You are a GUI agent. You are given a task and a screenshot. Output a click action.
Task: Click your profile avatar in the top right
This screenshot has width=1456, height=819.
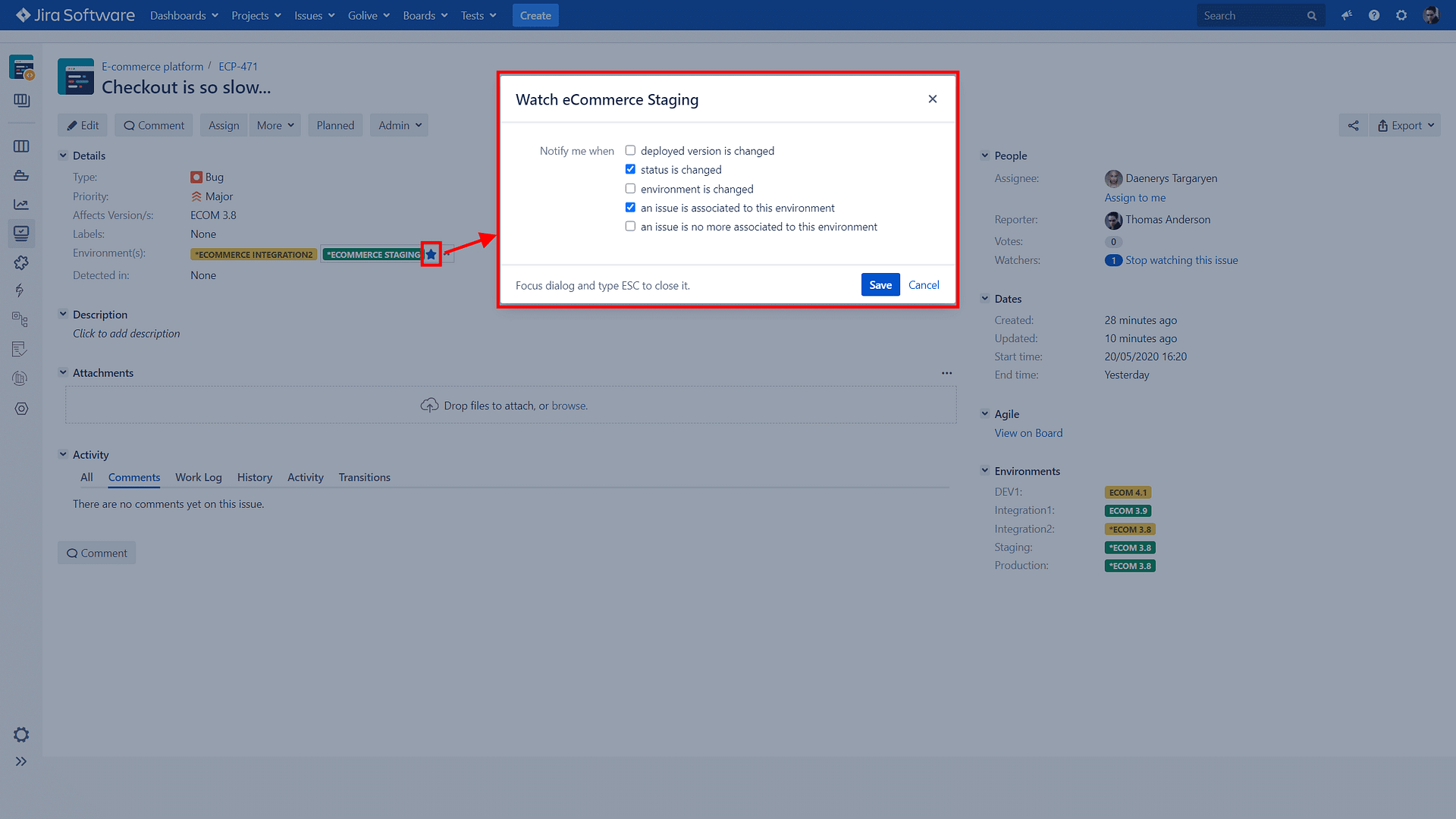[1431, 15]
